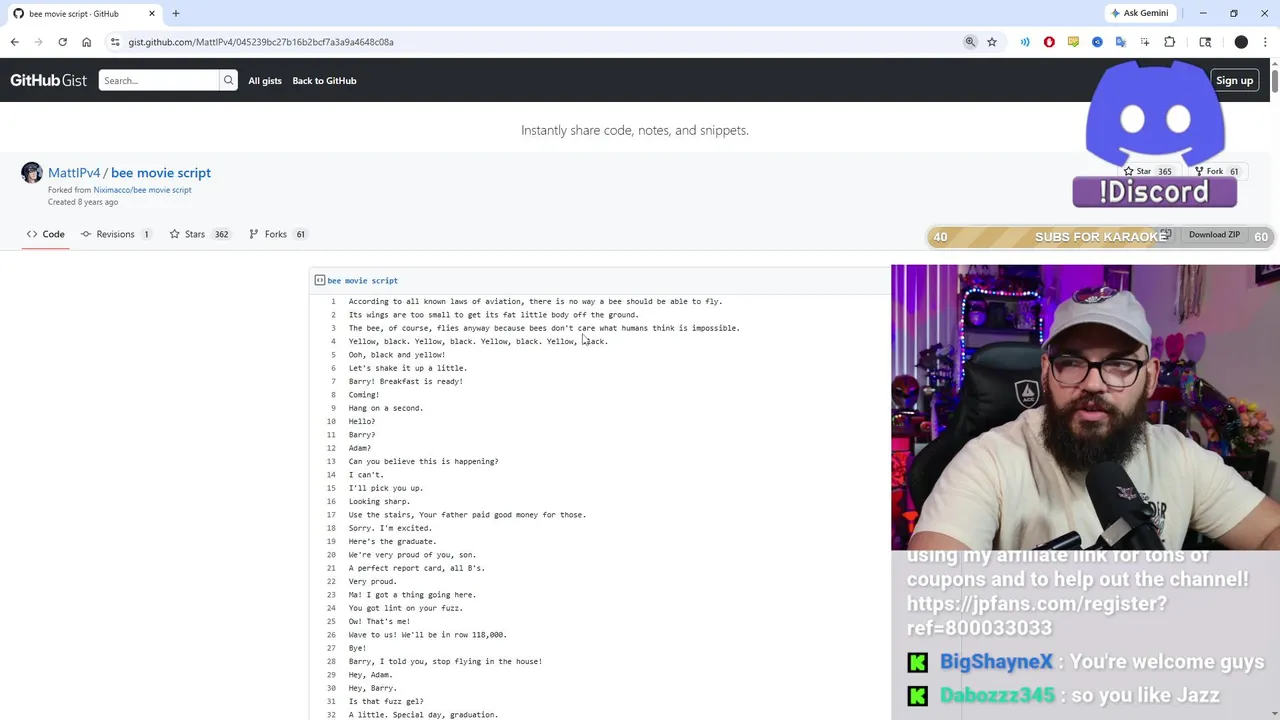Click BigShayneX chat username

click(x=996, y=662)
